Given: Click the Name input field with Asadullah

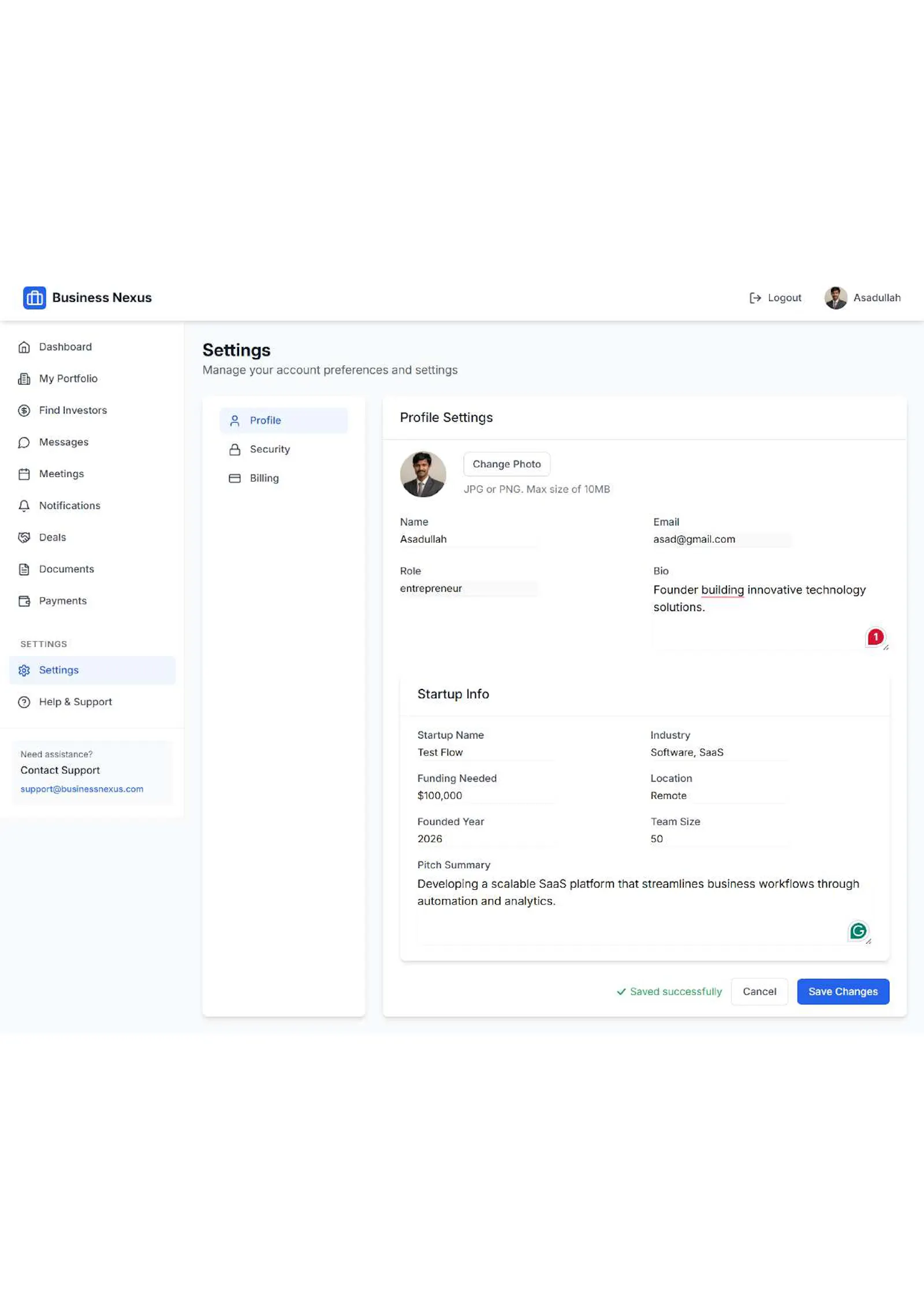Looking at the screenshot, I should coord(469,539).
